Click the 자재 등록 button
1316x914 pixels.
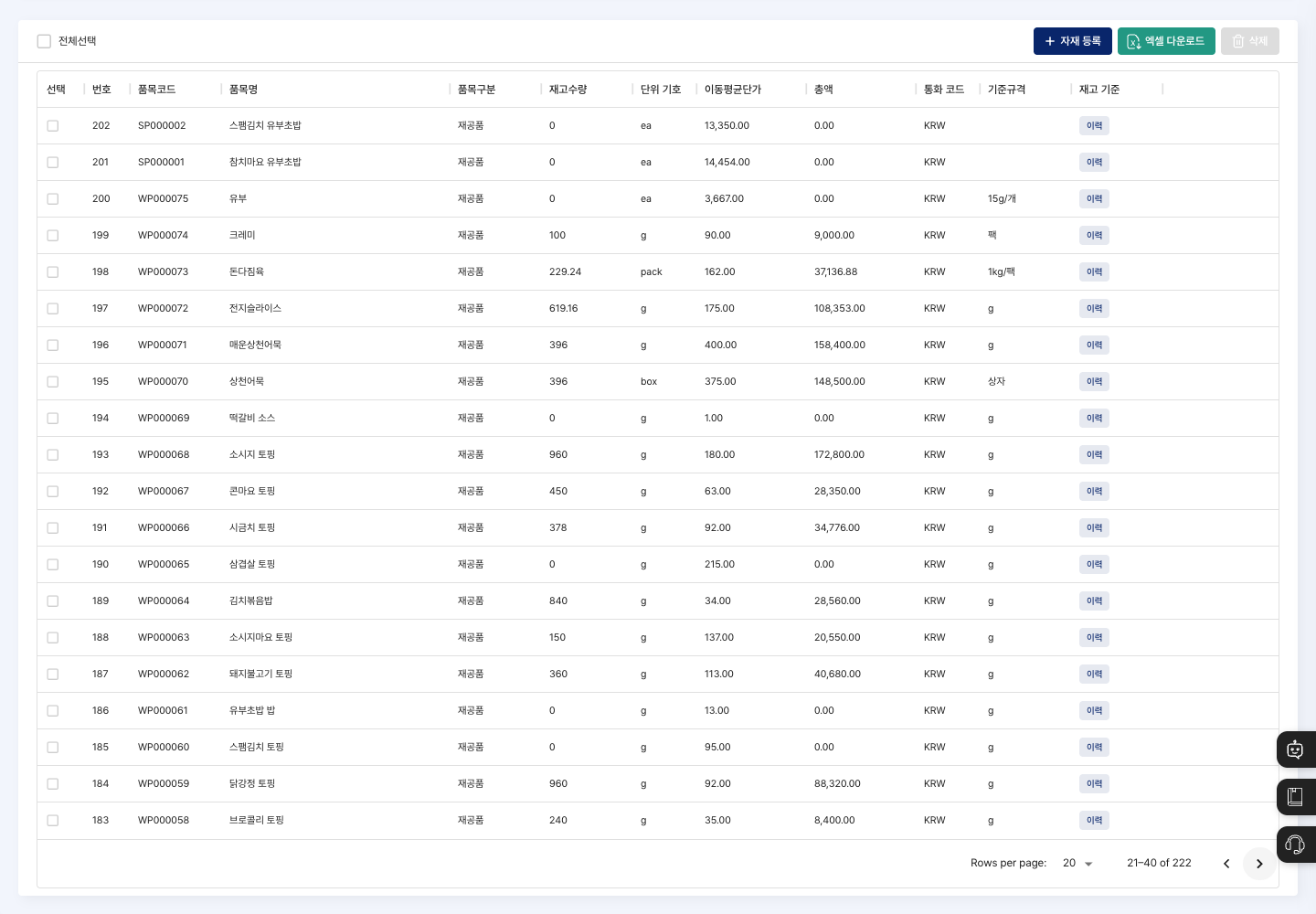click(x=1073, y=41)
